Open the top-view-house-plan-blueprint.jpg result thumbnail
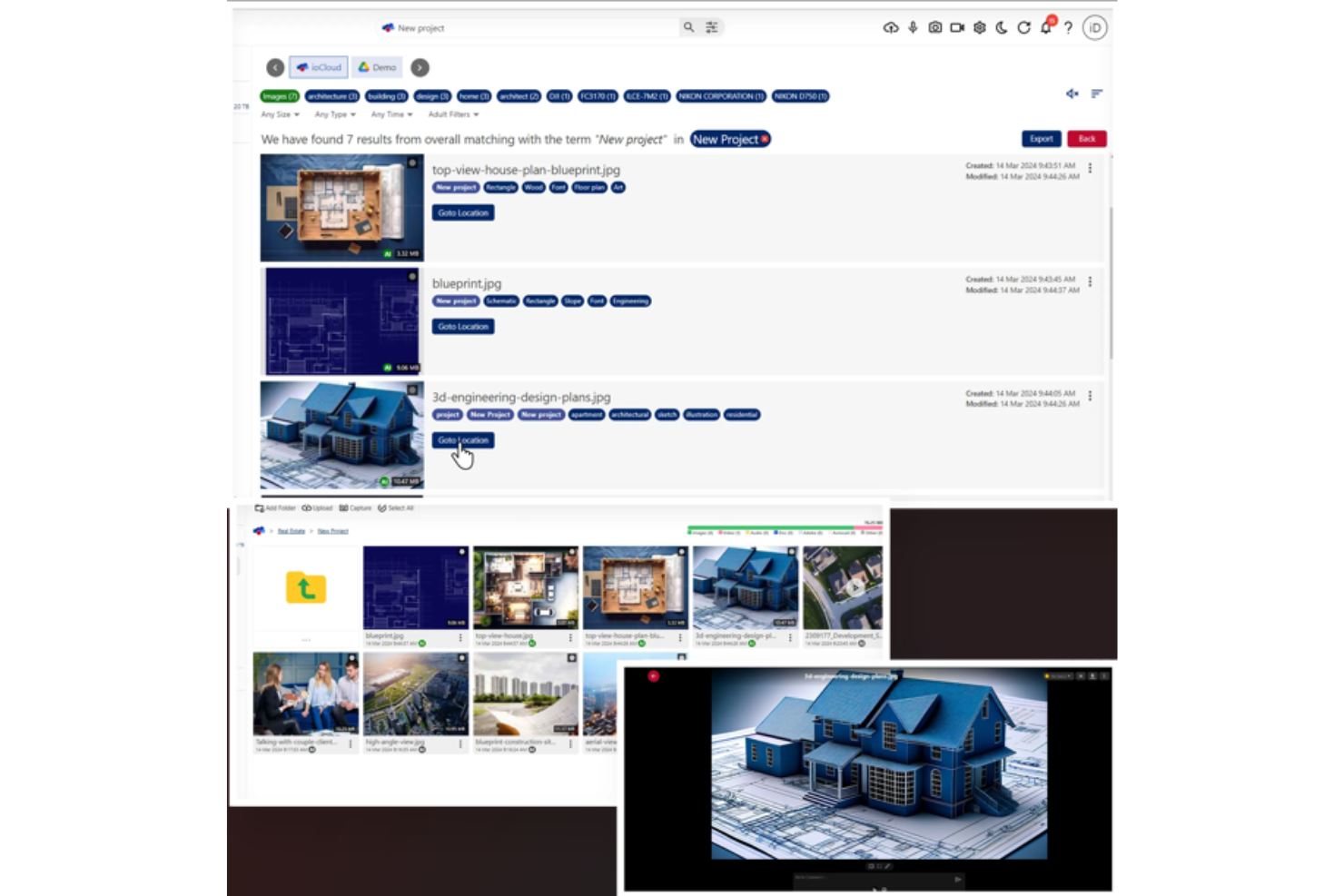 [x=341, y=208]
